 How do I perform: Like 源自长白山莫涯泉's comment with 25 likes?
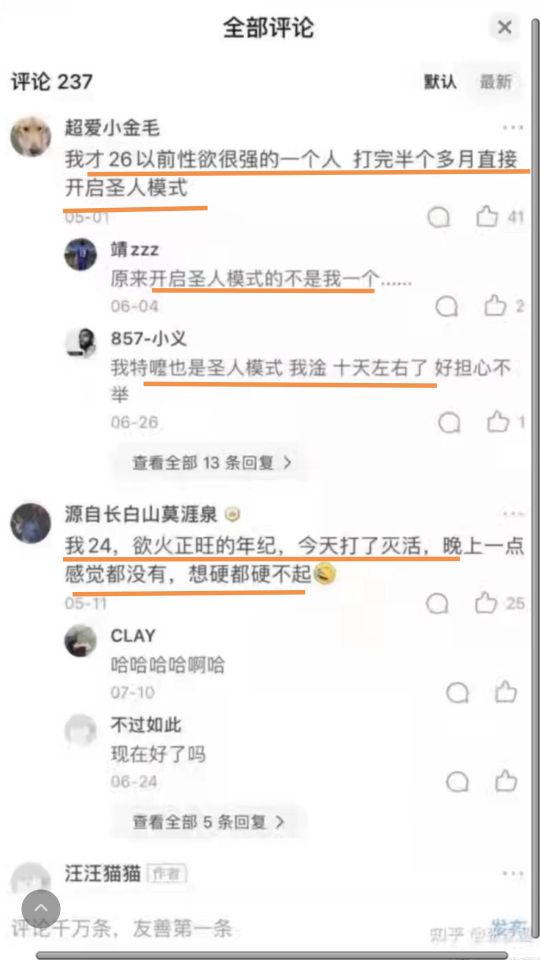486,603
